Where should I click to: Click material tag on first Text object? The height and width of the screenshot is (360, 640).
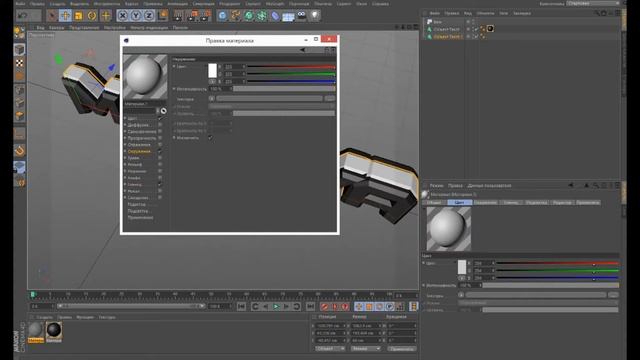tap(490, 29)
